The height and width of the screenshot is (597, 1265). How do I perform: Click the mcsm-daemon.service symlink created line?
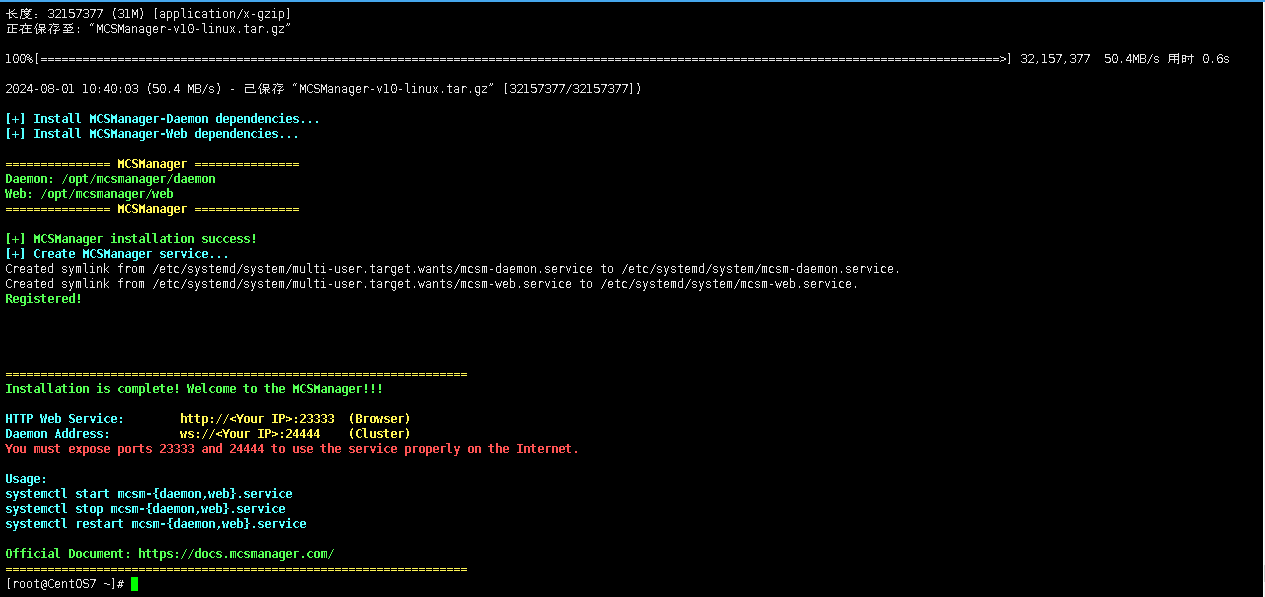[452, 269]
